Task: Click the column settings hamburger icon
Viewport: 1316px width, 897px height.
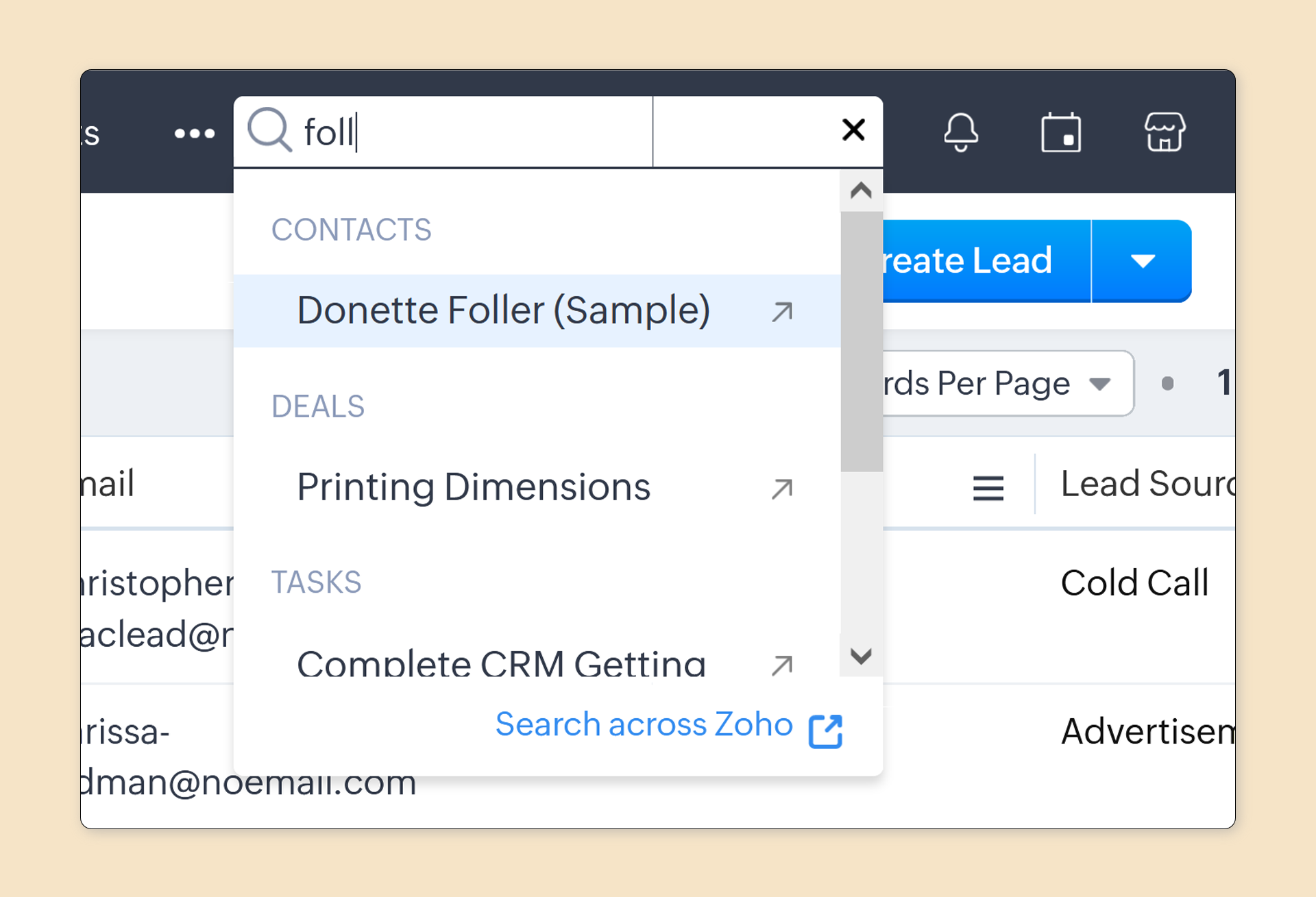Action: 988,489
